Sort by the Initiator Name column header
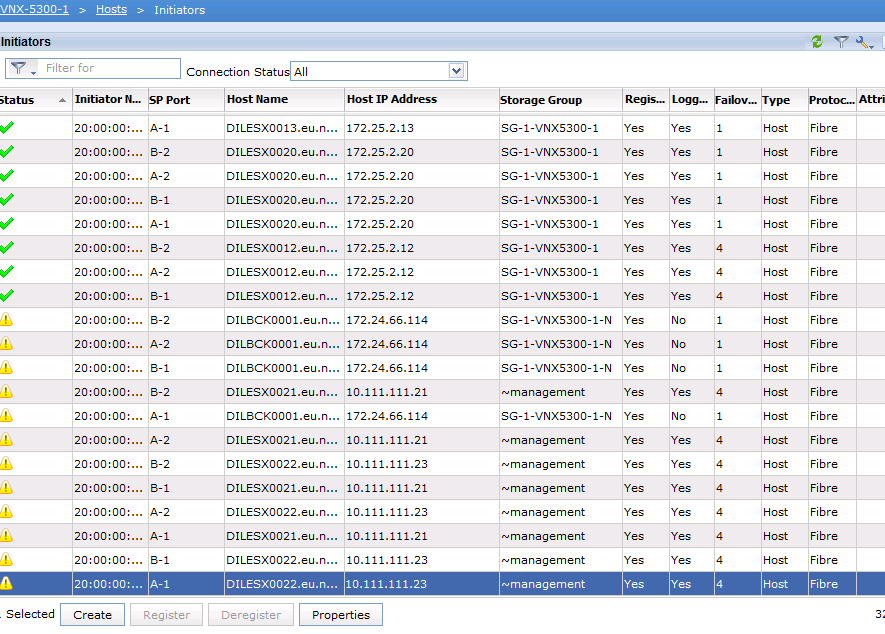 click(x=110, y=99)
